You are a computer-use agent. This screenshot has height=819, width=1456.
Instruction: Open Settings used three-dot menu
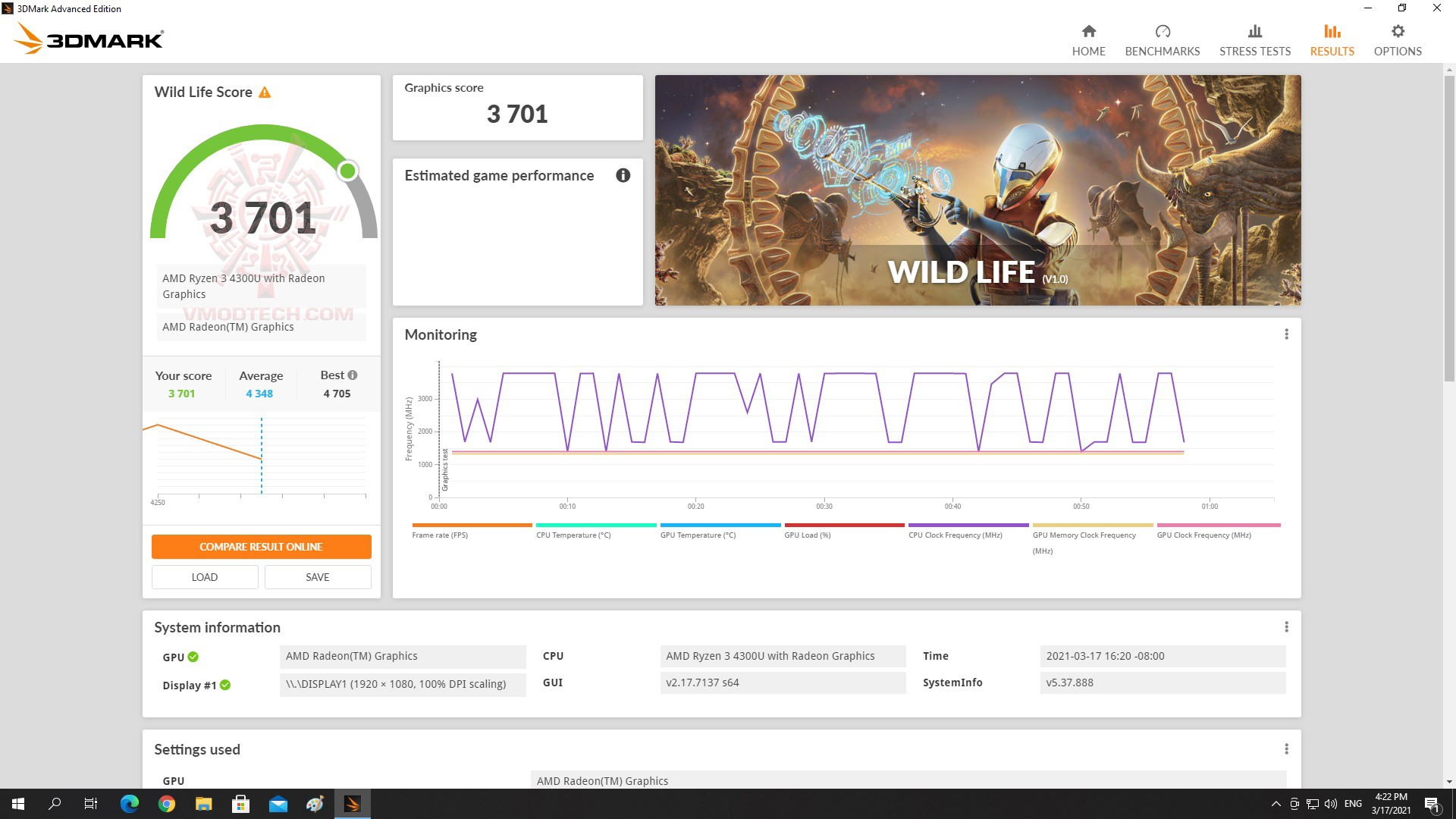click(x=1286, y=749)
